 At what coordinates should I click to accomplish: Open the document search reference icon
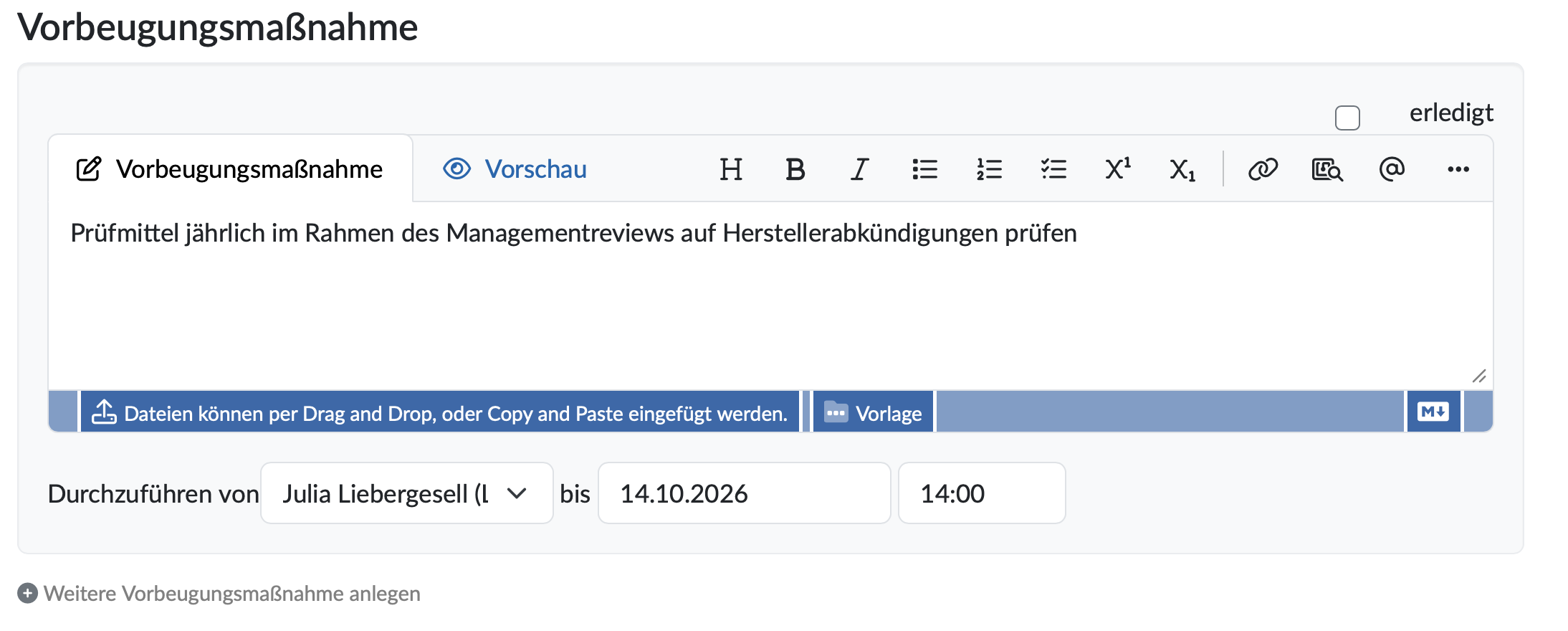coord(1327,169)
